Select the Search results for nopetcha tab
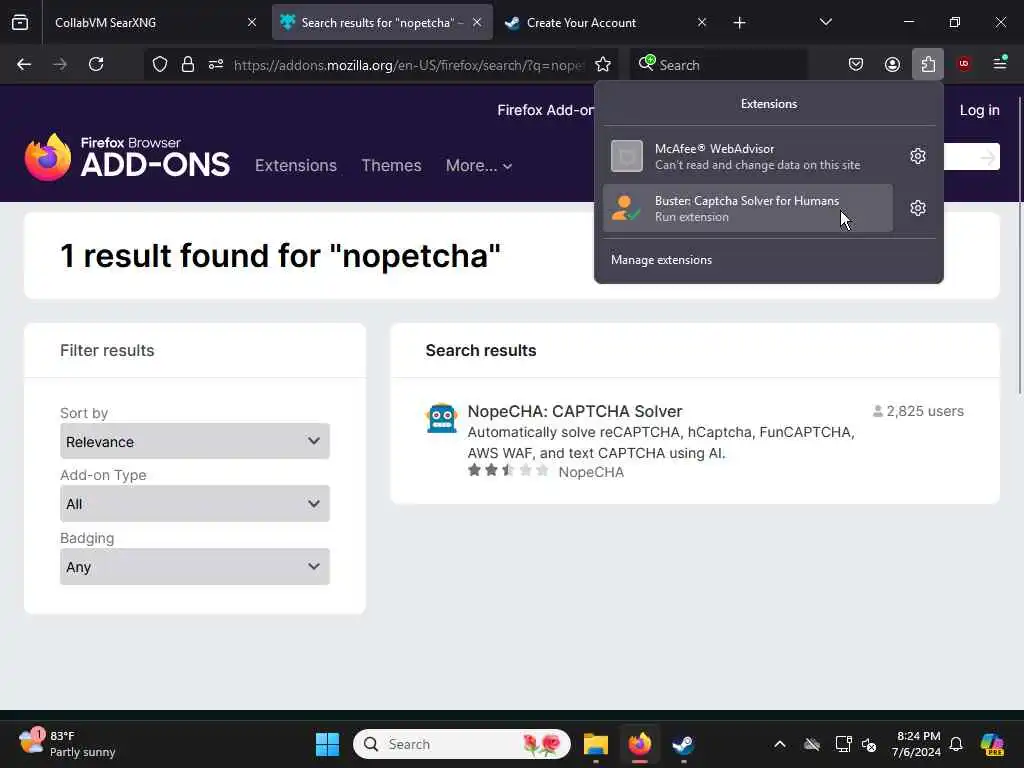This screenshot has height=768, width=1024. 382,23
